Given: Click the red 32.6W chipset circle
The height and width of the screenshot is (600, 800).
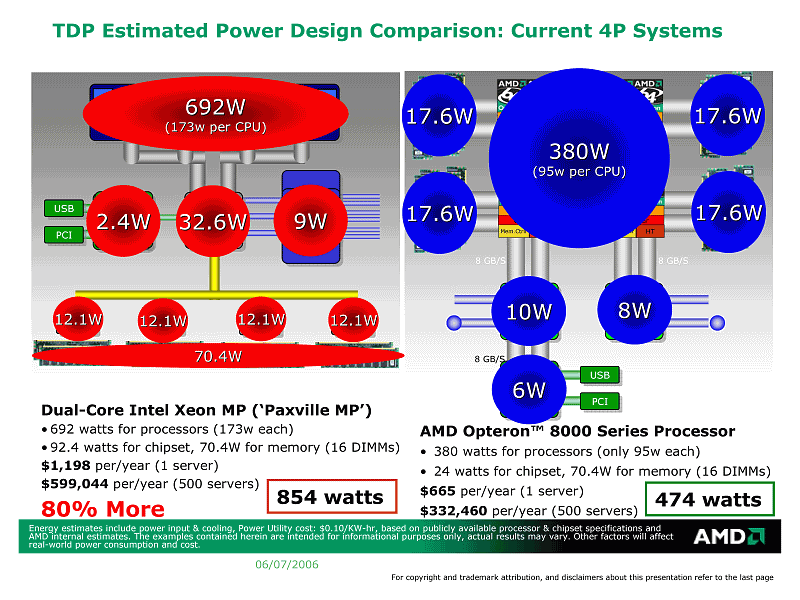Looking at the screenshot, I should [x=213, y=221].
